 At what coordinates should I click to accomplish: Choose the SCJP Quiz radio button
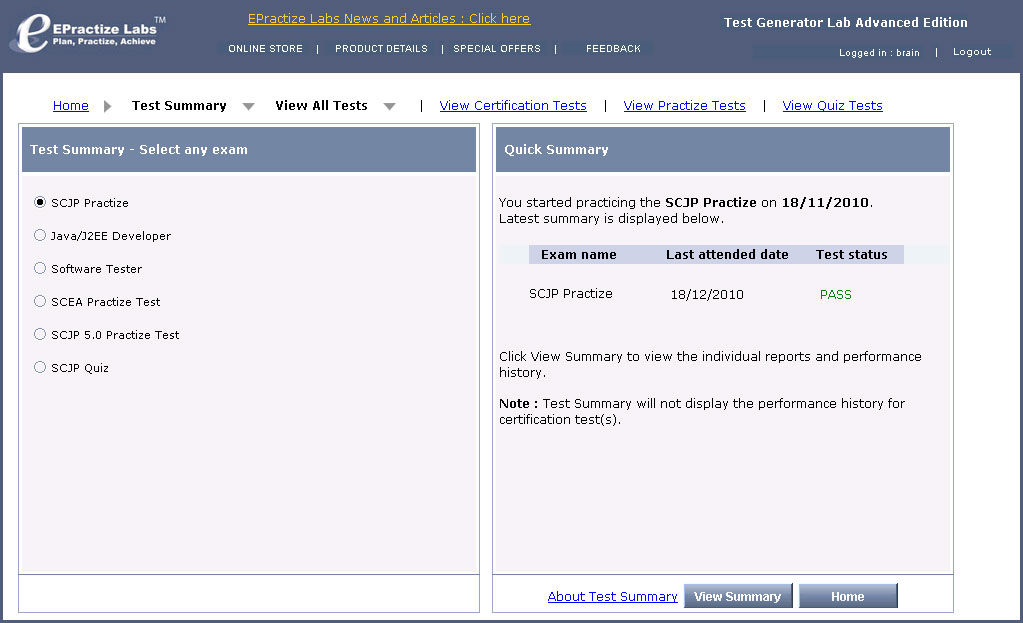[40, 367]
